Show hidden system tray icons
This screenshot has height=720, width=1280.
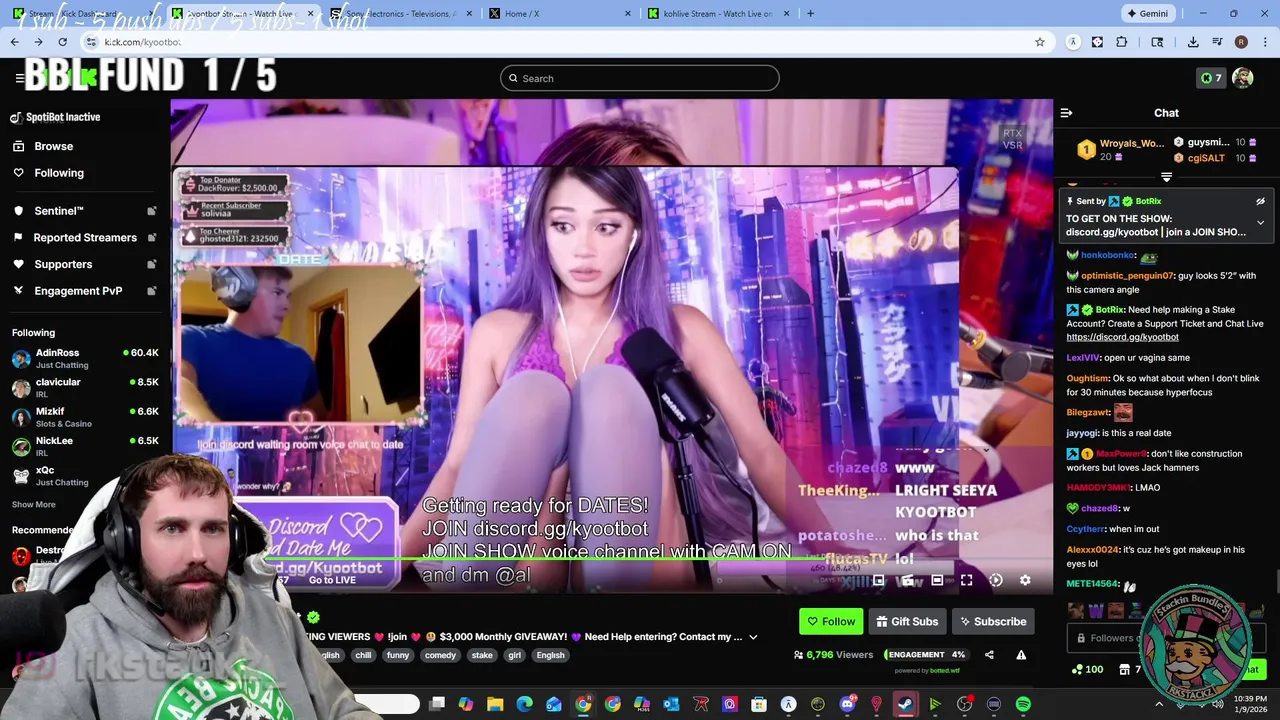pos(1160,704)
